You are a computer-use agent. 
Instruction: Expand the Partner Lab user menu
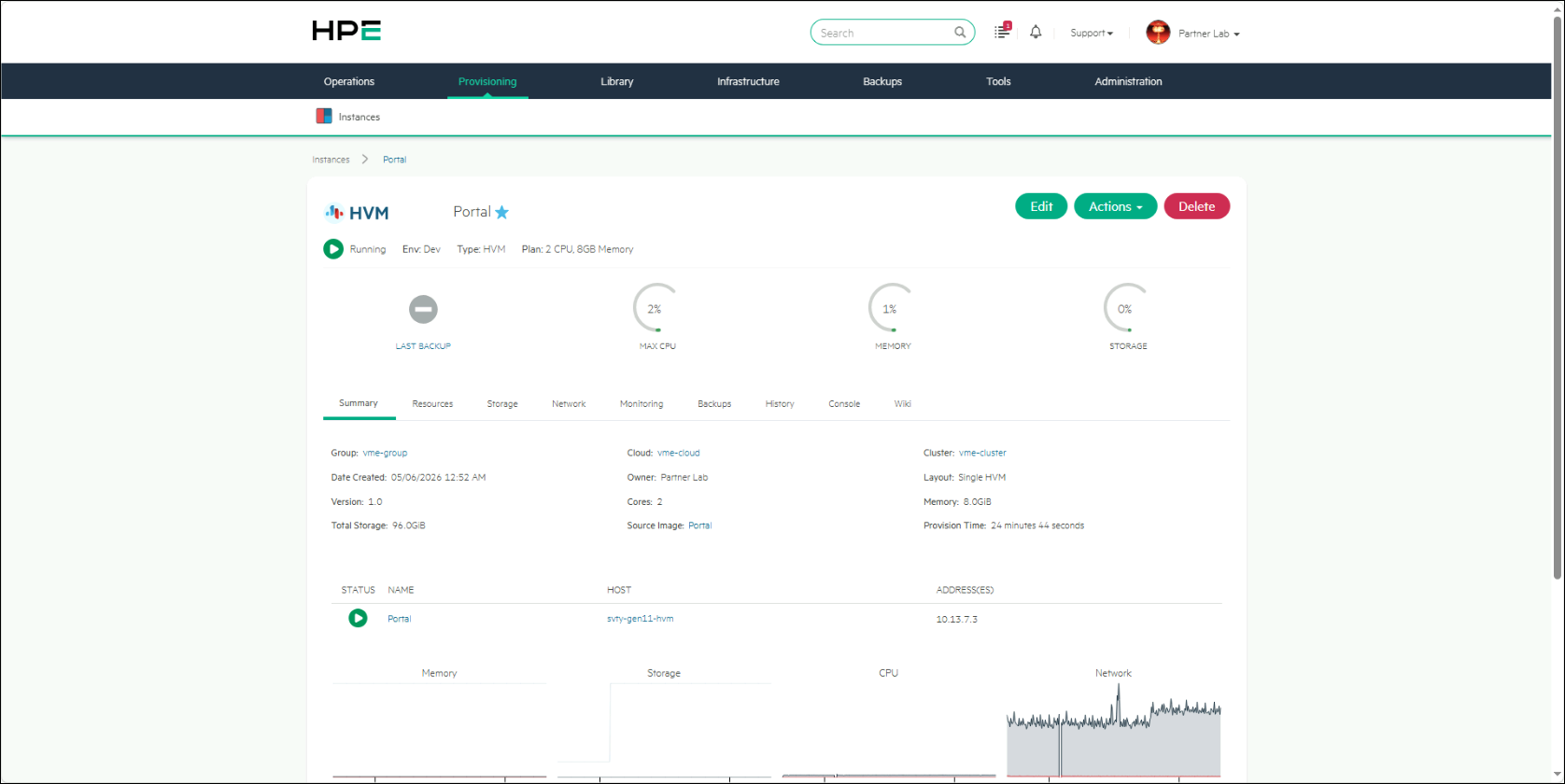pos(1208,34)
